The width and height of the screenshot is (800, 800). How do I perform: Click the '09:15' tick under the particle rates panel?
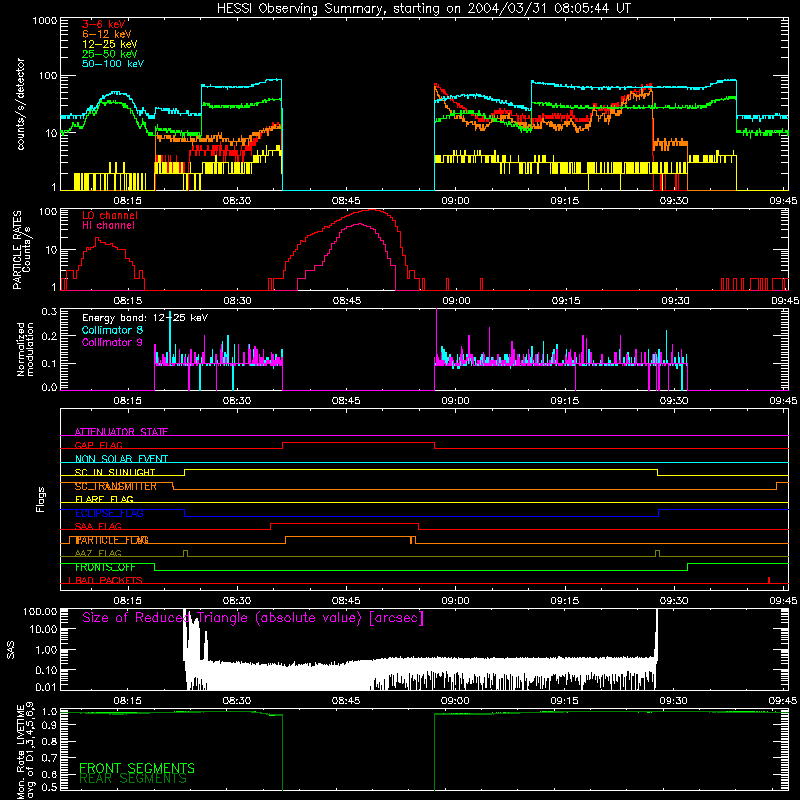click(565, 301)
